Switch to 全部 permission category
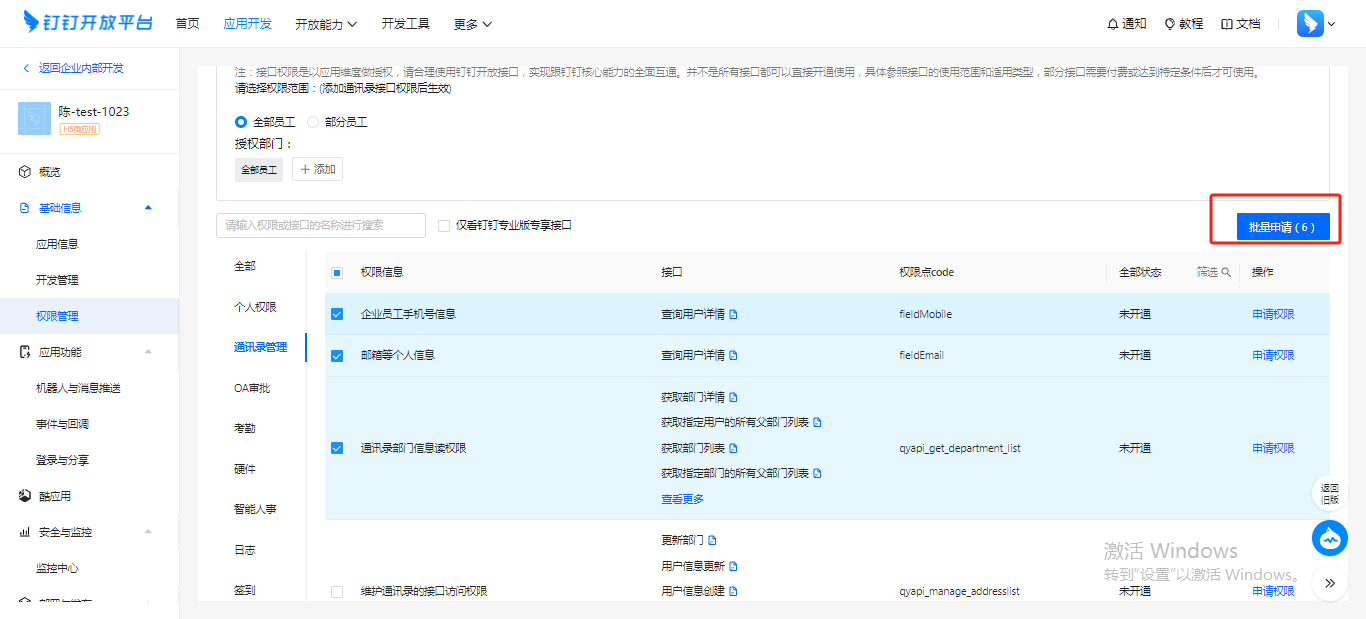1366x619 pixels. (x=245, y=266)
